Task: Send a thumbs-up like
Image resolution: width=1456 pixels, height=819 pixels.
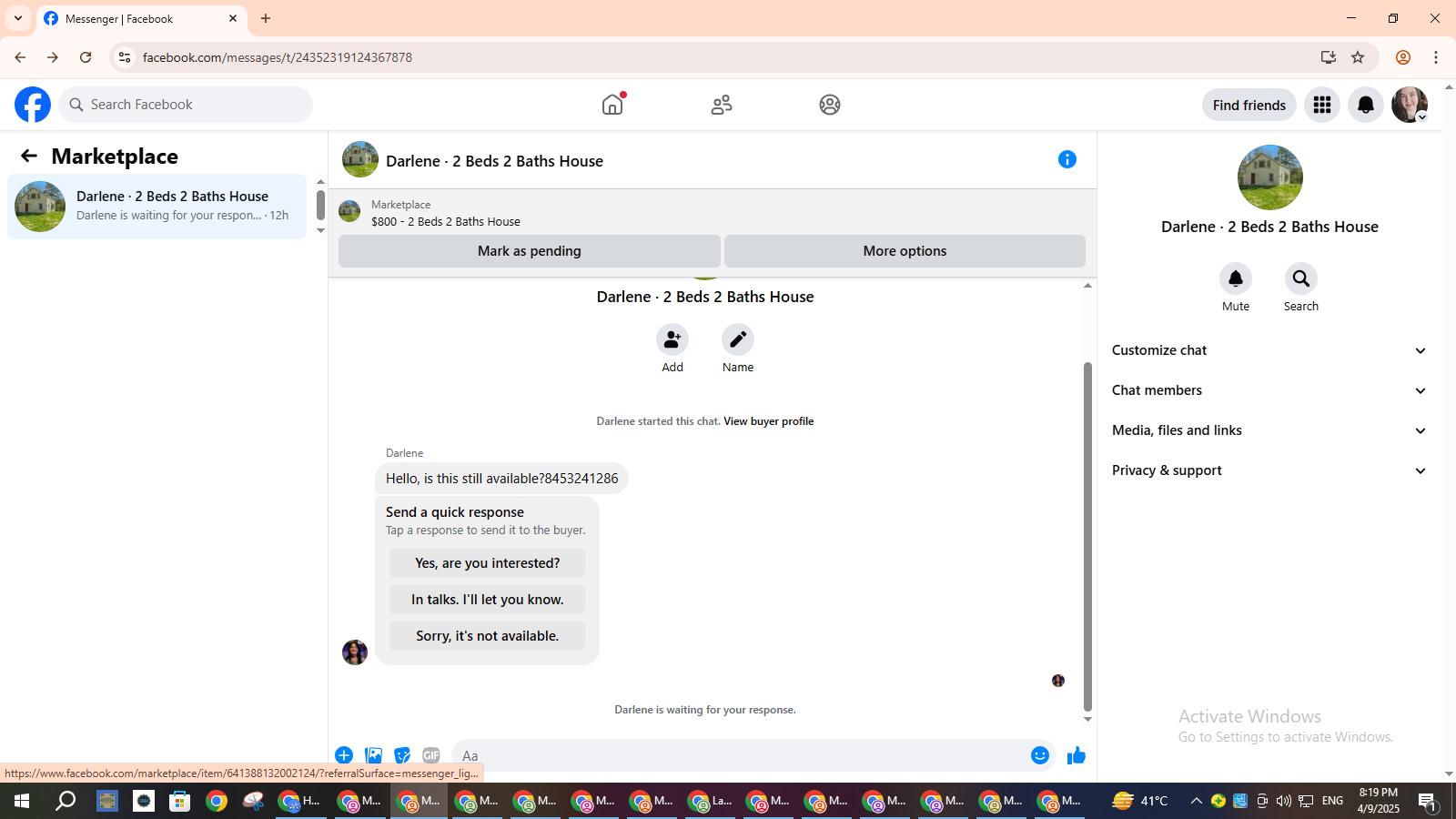Action: click(x=1077, y=755)
